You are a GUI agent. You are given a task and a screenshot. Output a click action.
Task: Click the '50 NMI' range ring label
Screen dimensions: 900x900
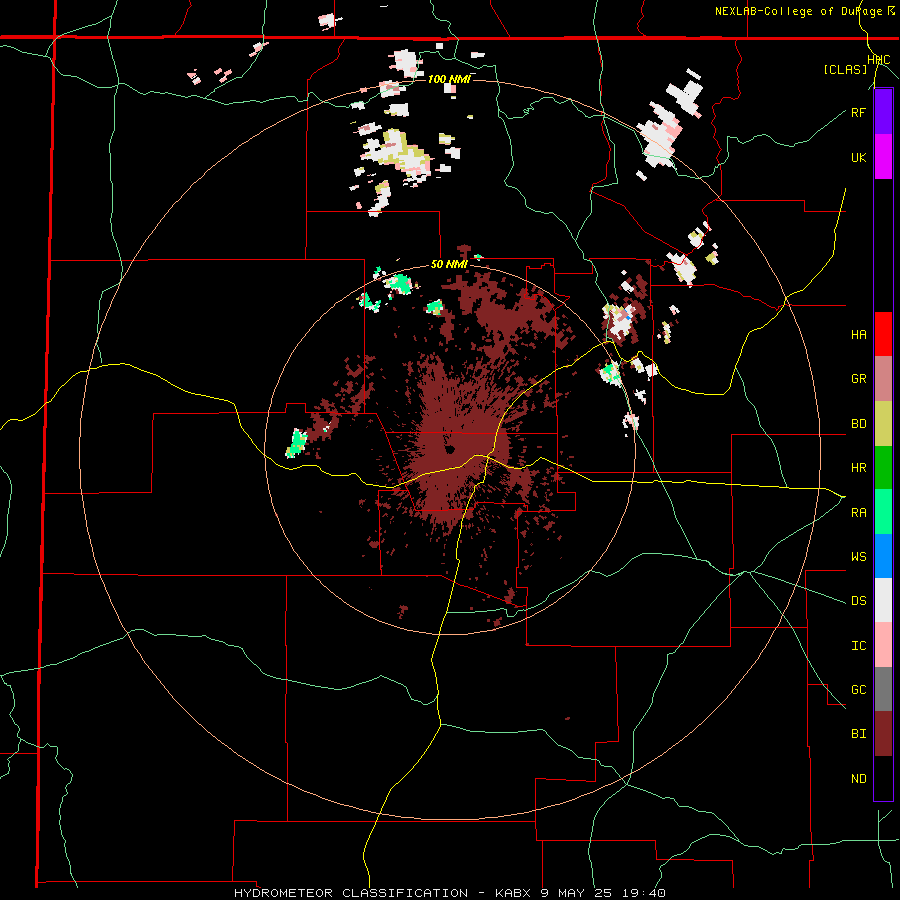pyautogui.click(x=449, y=265)
